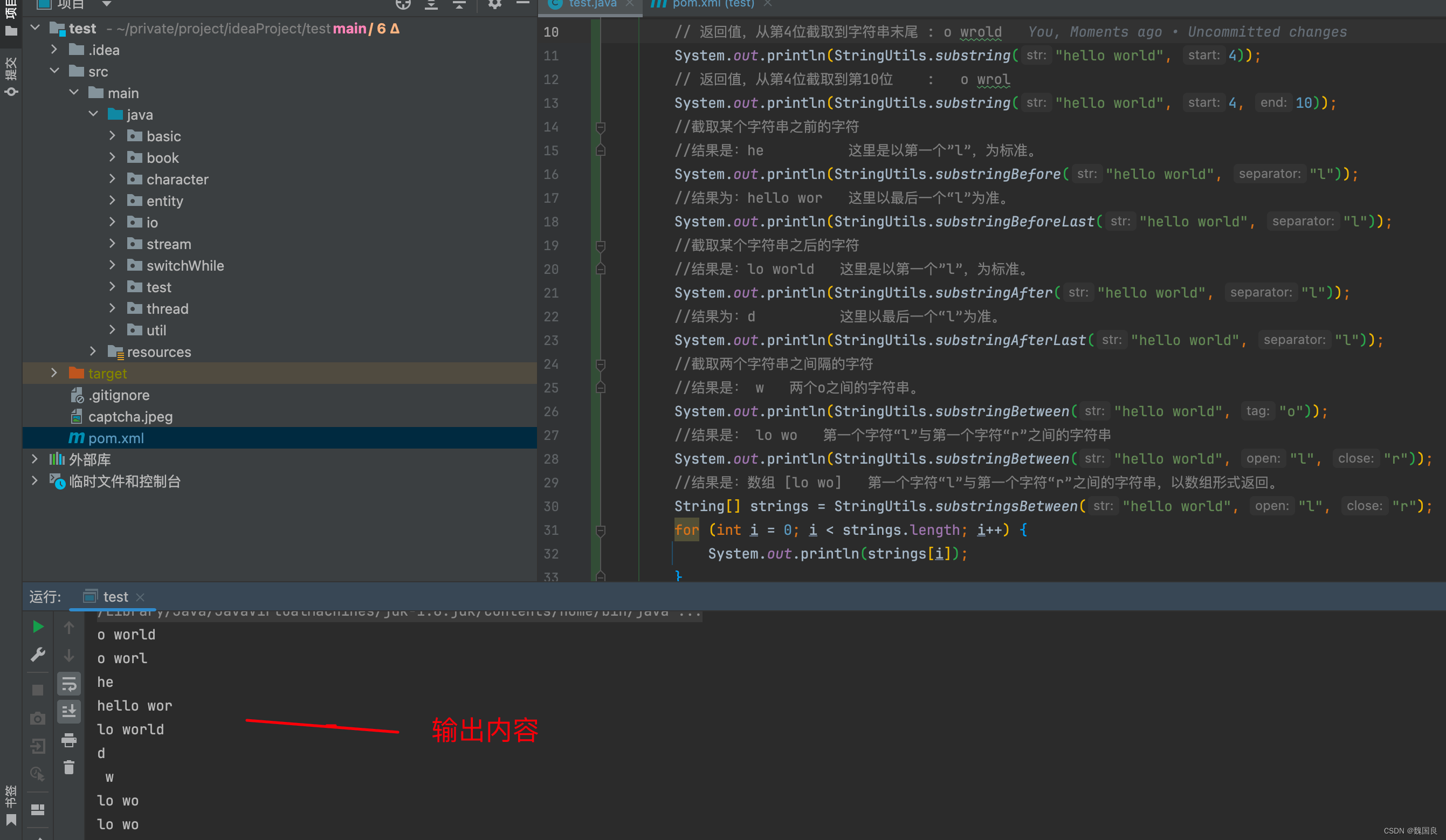Collapse the src folder
Viewport: 1446px width, 840px height.
point(55,71)
